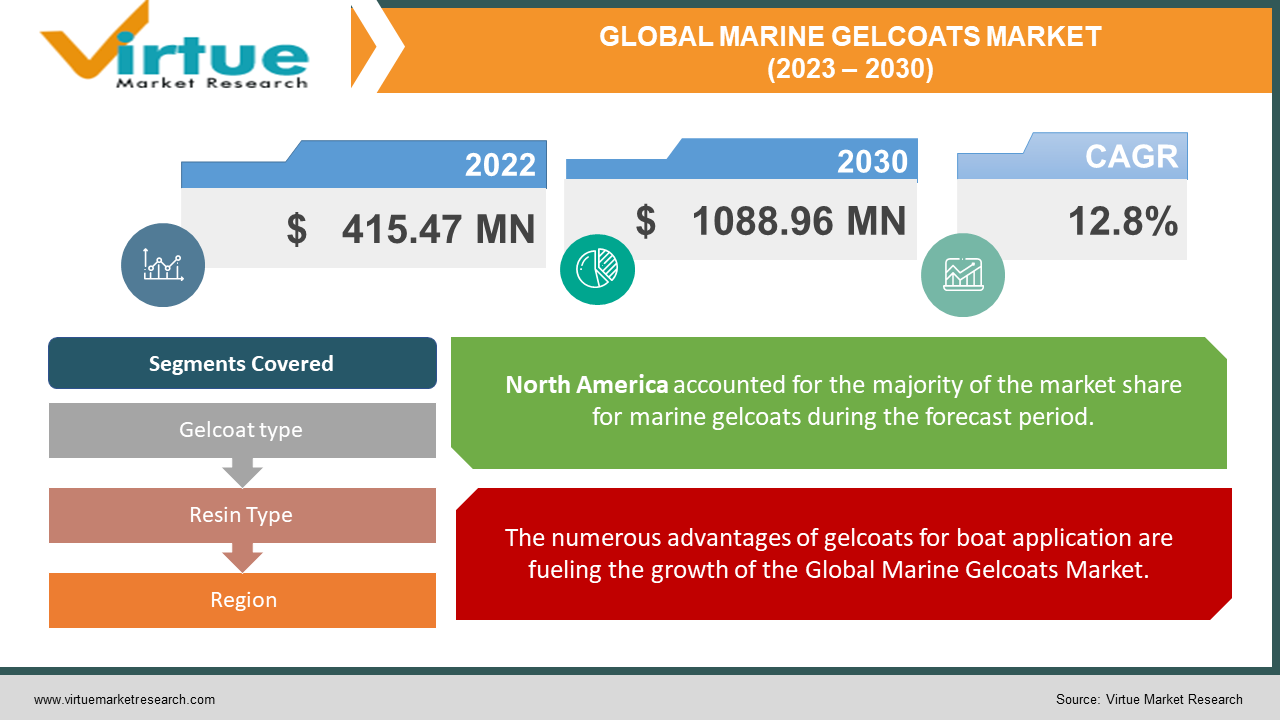This screenshot has width=1280, height=720.
Task: Open the www.virtuemarketresearch.com link
Action: pos(124,700)
